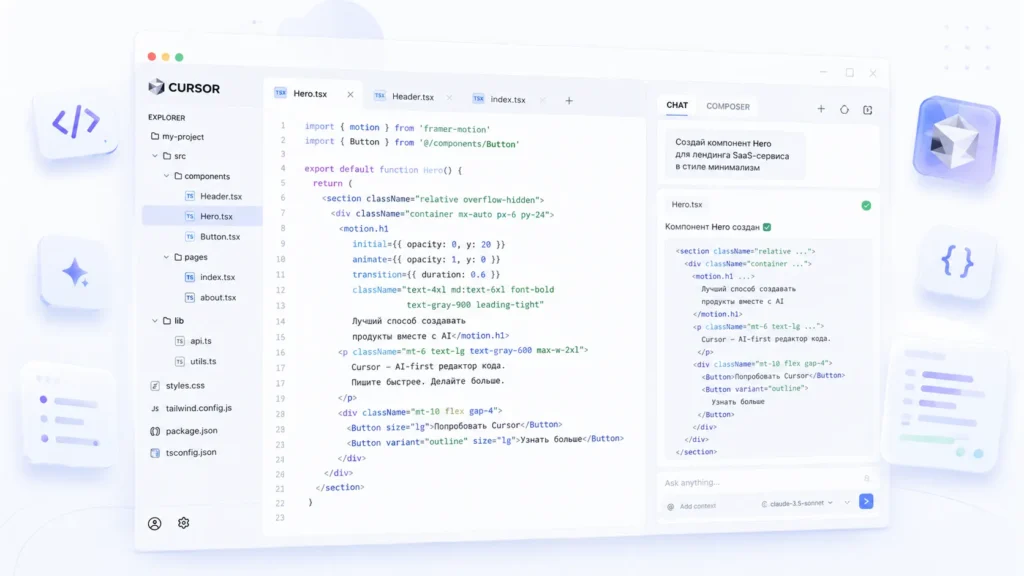Click the attachment icon in chat input
Viewport: 1024px width, 576px height.
(x=867, y=479)
